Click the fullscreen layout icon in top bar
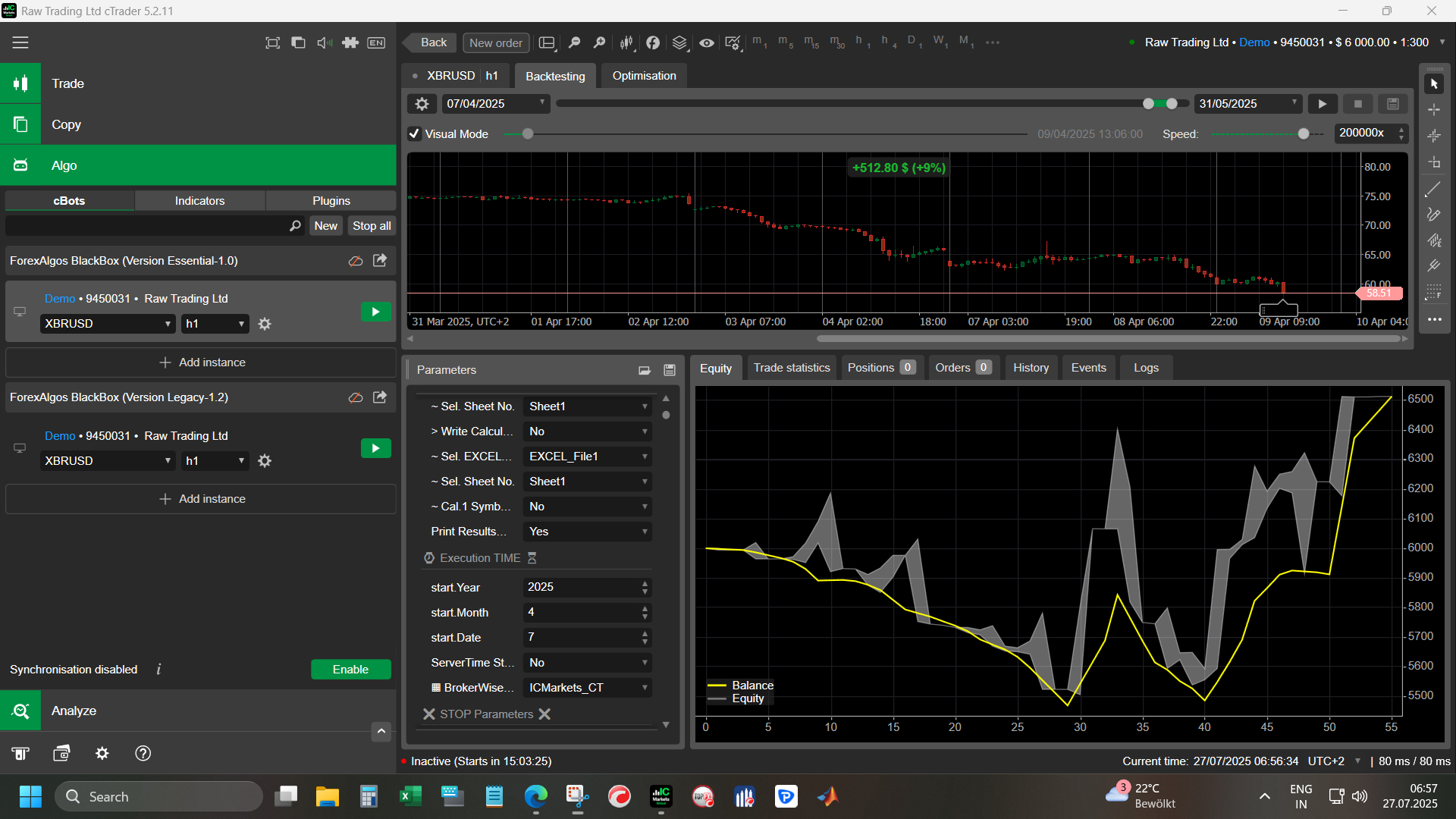This screenshot has width=1456, height=819. tap(272, 42)
